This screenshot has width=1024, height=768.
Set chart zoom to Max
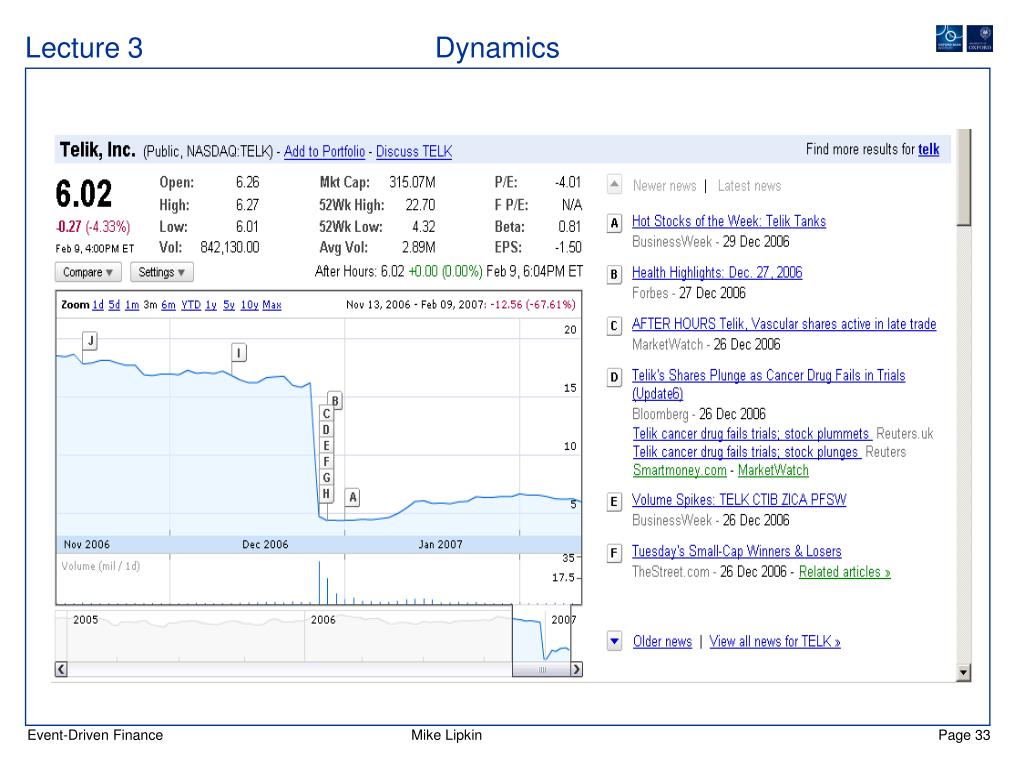click(272, 305)
